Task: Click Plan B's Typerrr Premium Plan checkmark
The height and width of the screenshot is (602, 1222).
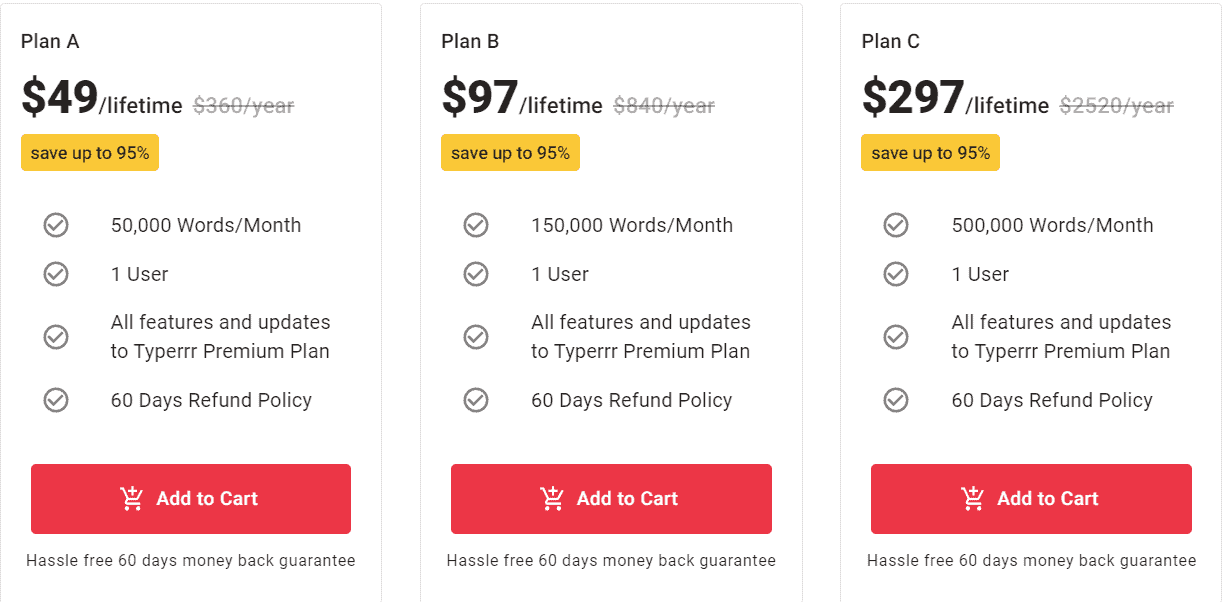Action: 476,337
